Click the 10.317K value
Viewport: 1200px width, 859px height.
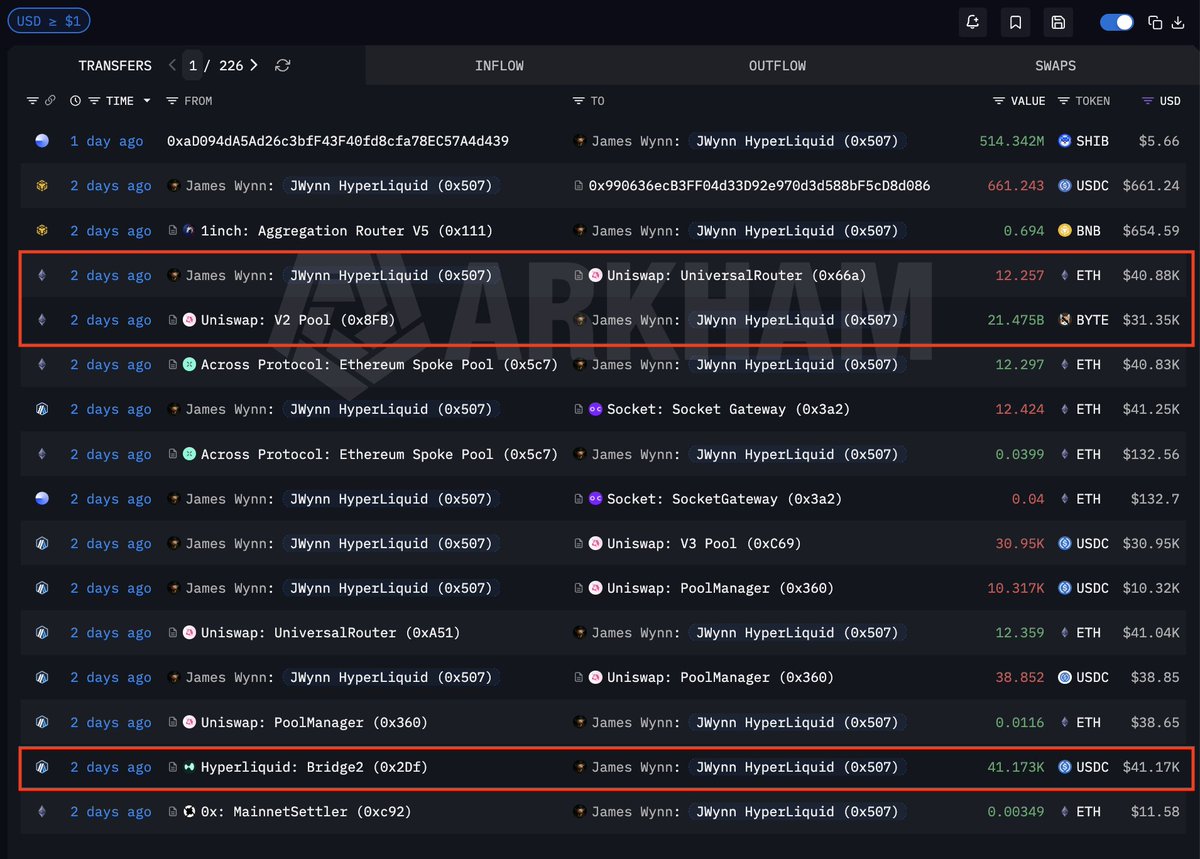pyautogui.click(x=1016, y=588)
